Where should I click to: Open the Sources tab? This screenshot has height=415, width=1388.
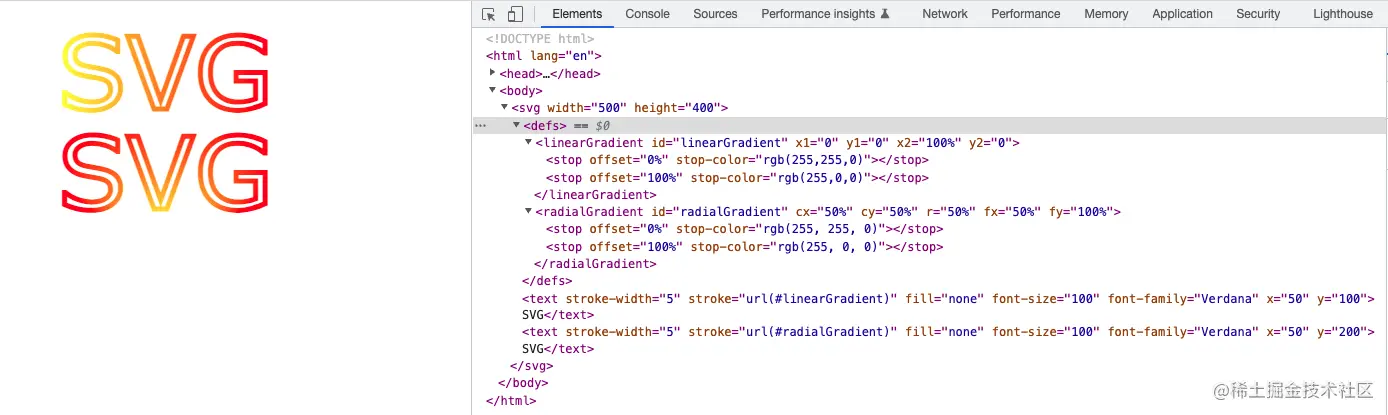click(x=715, y=14)
